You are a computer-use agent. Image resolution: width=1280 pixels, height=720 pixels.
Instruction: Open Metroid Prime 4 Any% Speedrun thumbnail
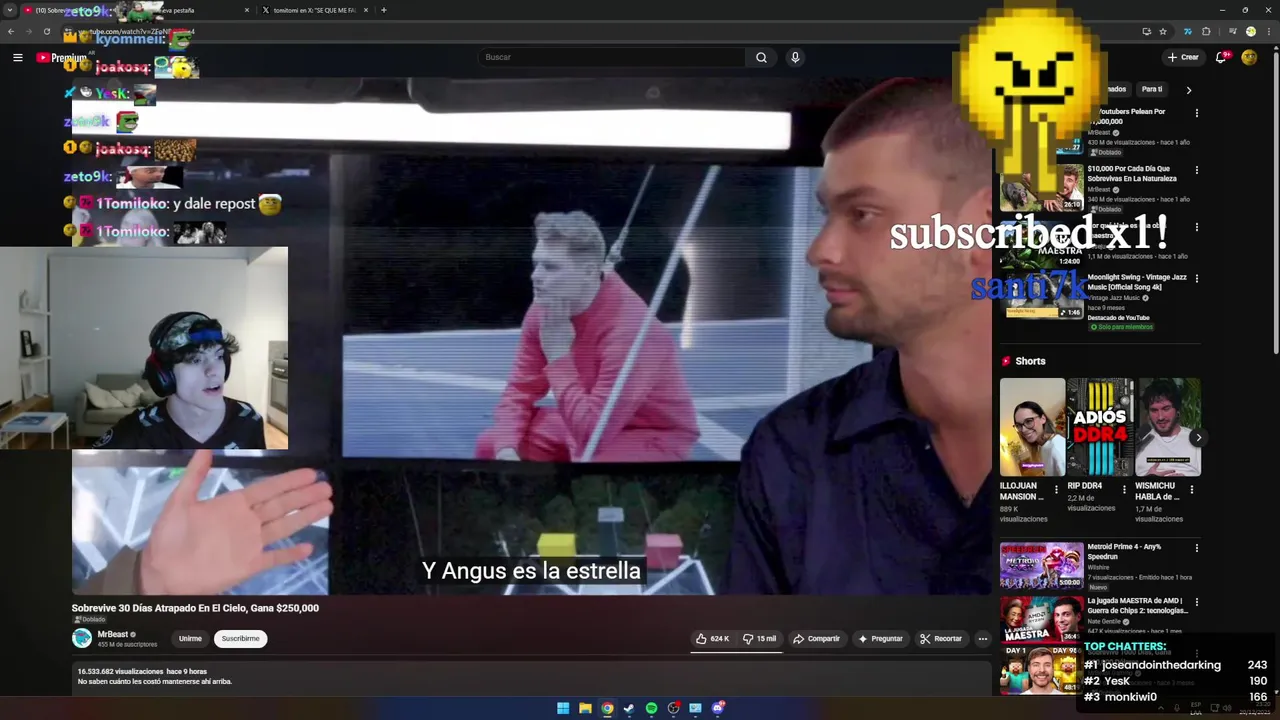pyautogui.click(x=1041, y=565)
